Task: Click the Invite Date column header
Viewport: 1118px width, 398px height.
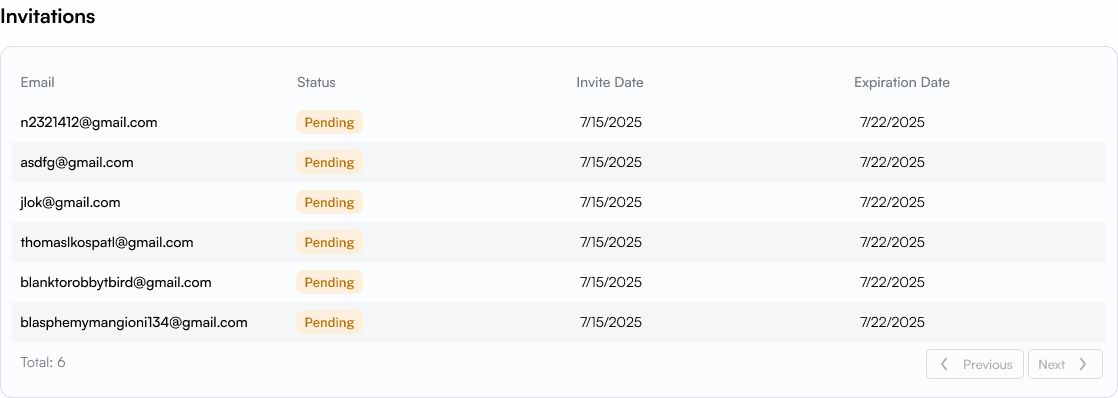Action: coord(610,82)
